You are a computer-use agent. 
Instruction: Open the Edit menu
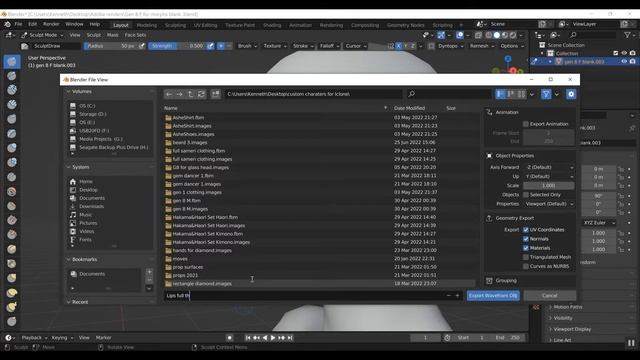point(33,24)
